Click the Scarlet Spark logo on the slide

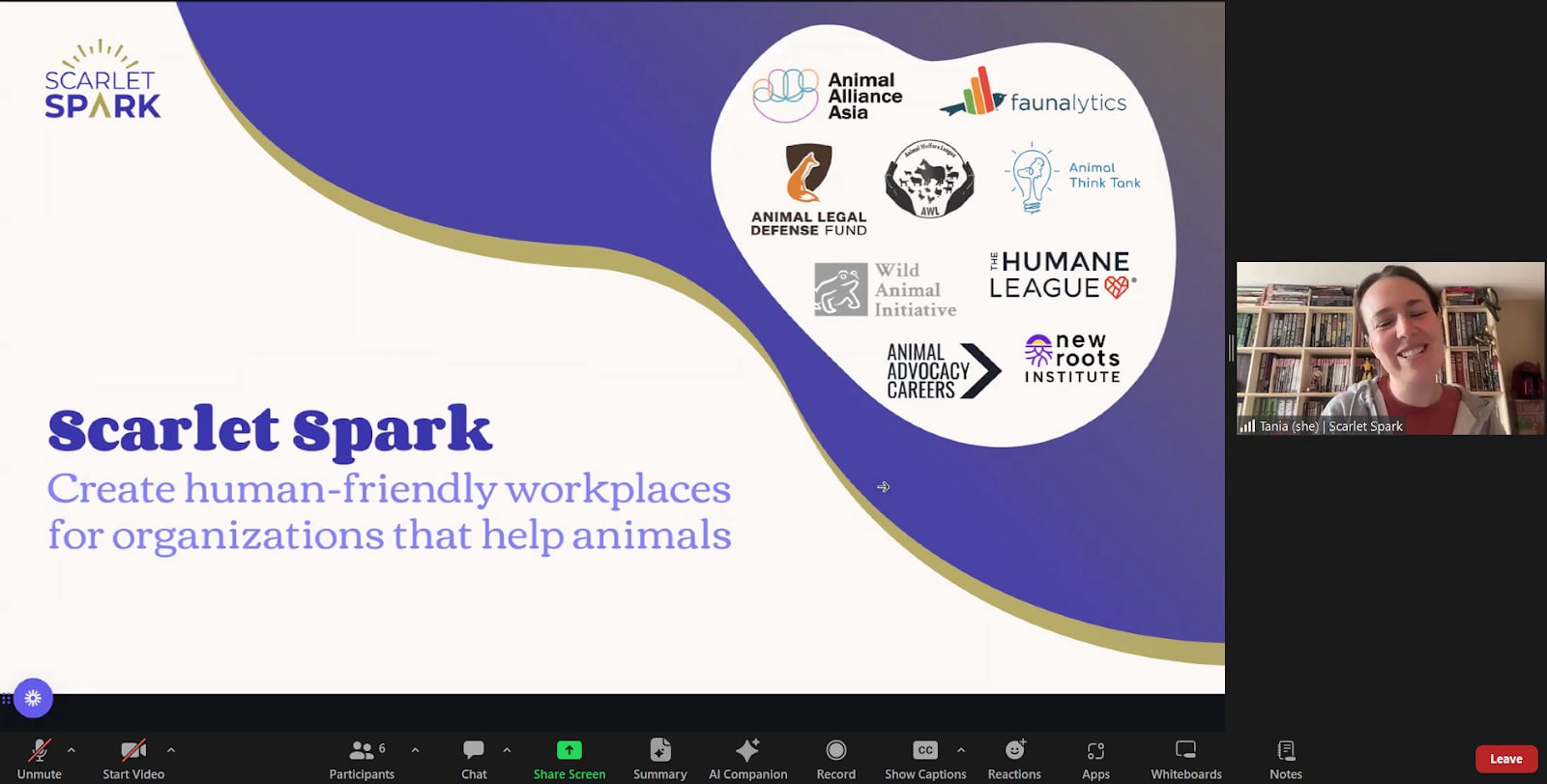coord(102,80)
